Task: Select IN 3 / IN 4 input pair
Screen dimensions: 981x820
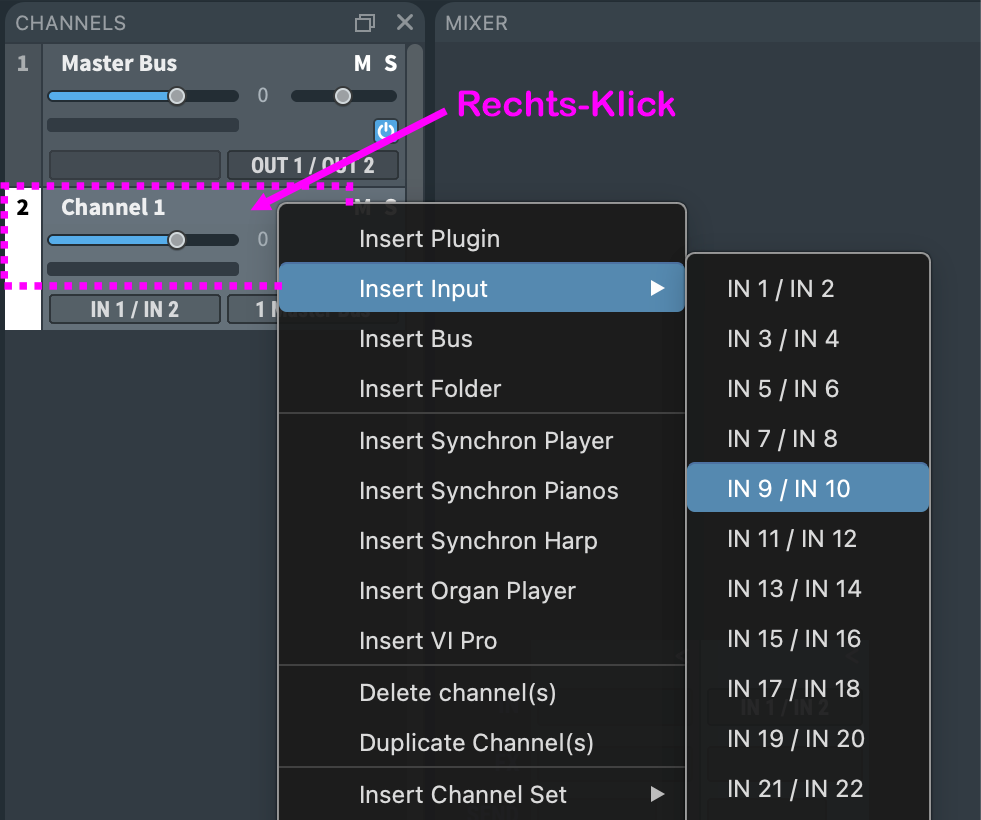Action: pos(782,339)
